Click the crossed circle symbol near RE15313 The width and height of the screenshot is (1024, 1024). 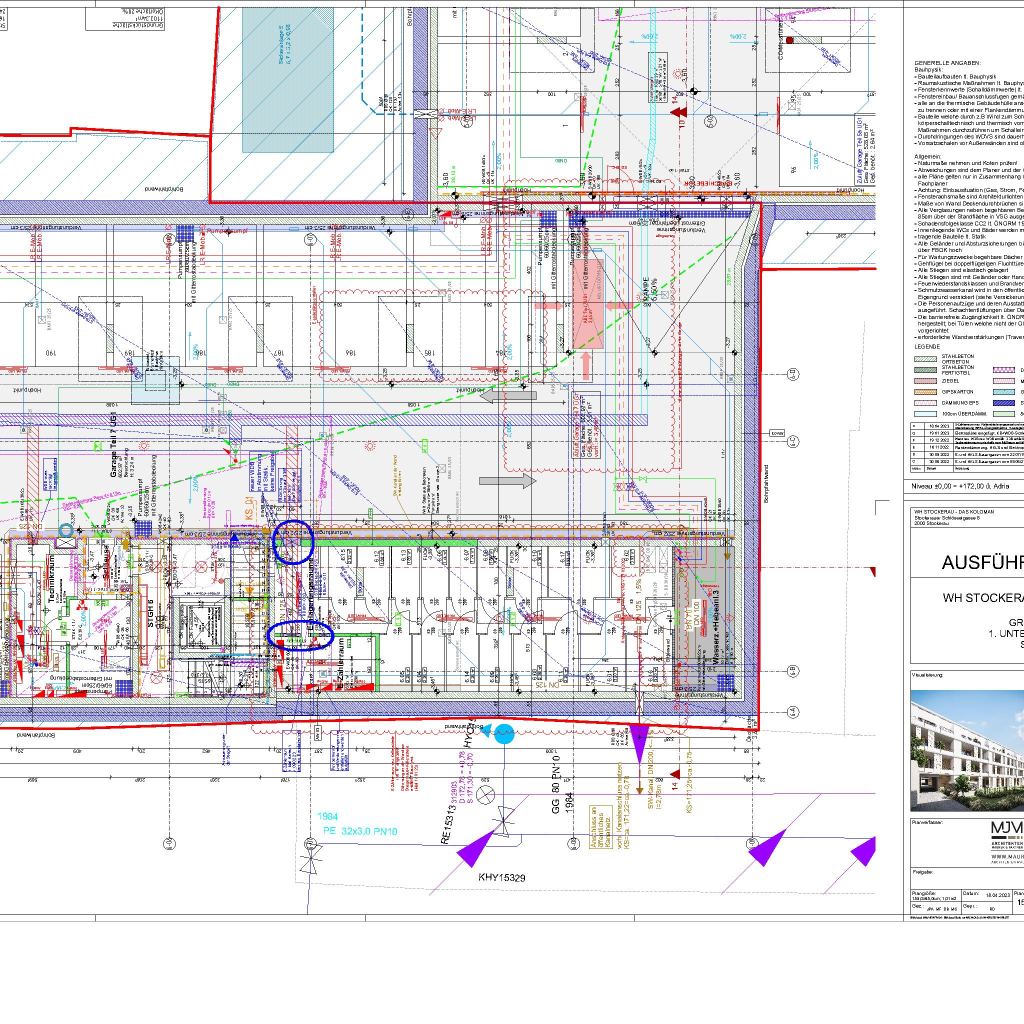point(487,795)
